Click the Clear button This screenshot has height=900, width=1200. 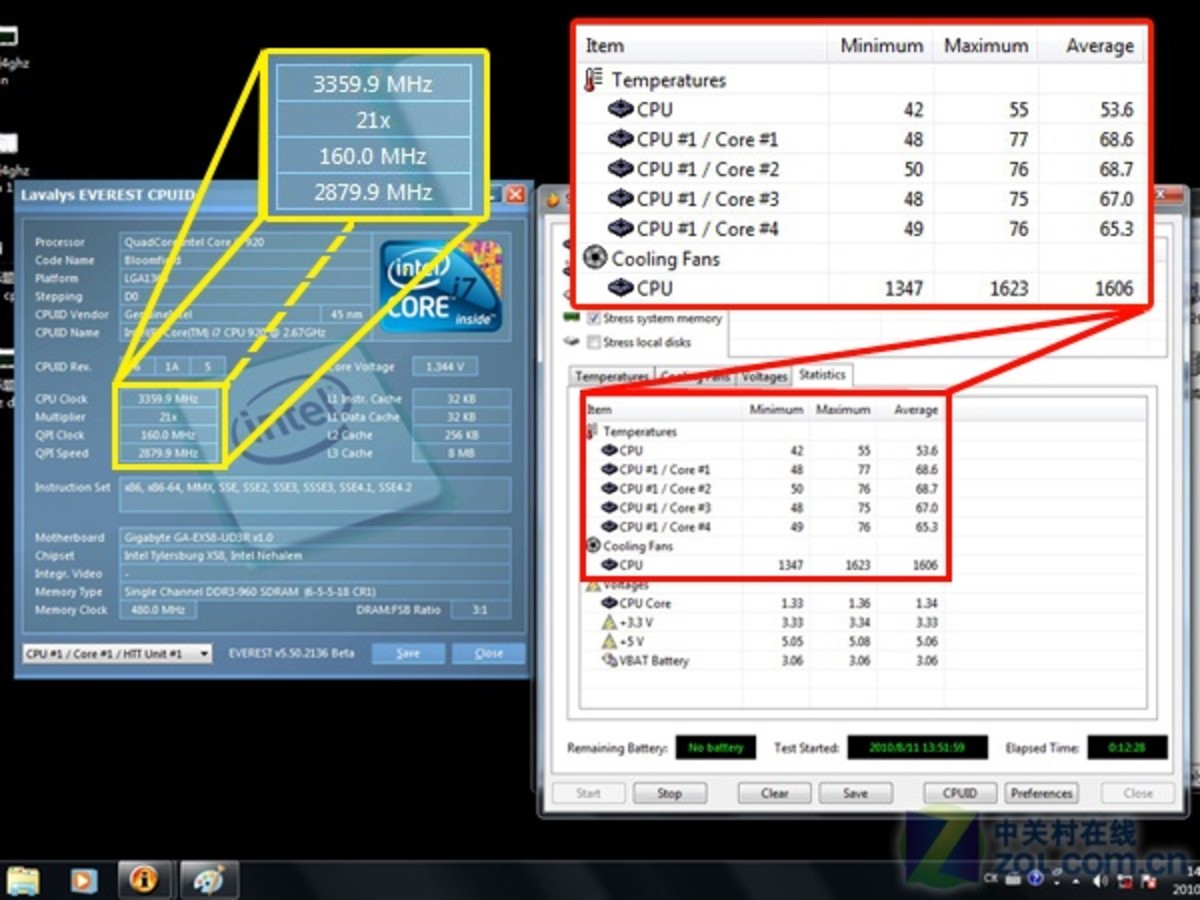point(774,793)
